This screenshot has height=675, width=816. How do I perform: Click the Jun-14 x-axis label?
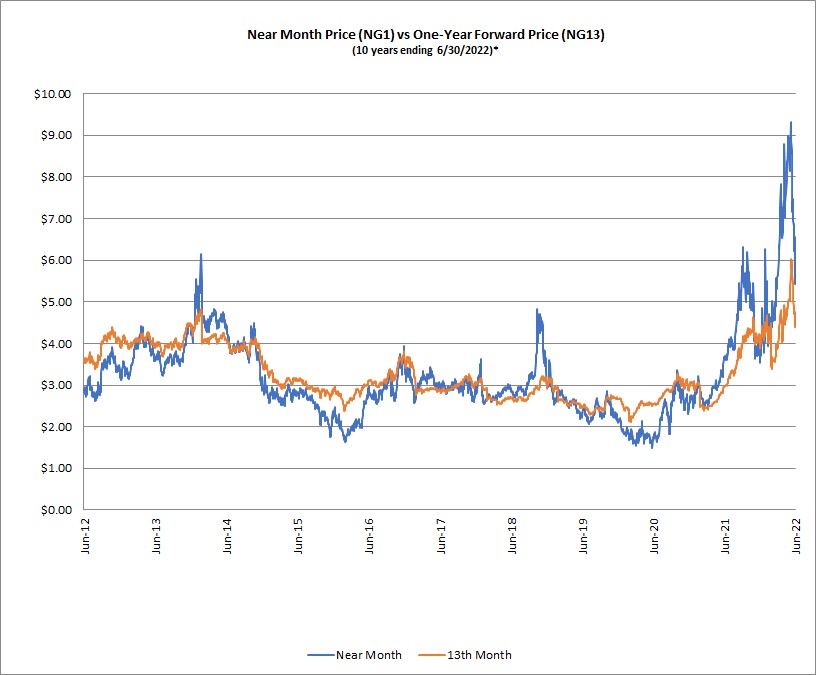[x=227, y=536]
